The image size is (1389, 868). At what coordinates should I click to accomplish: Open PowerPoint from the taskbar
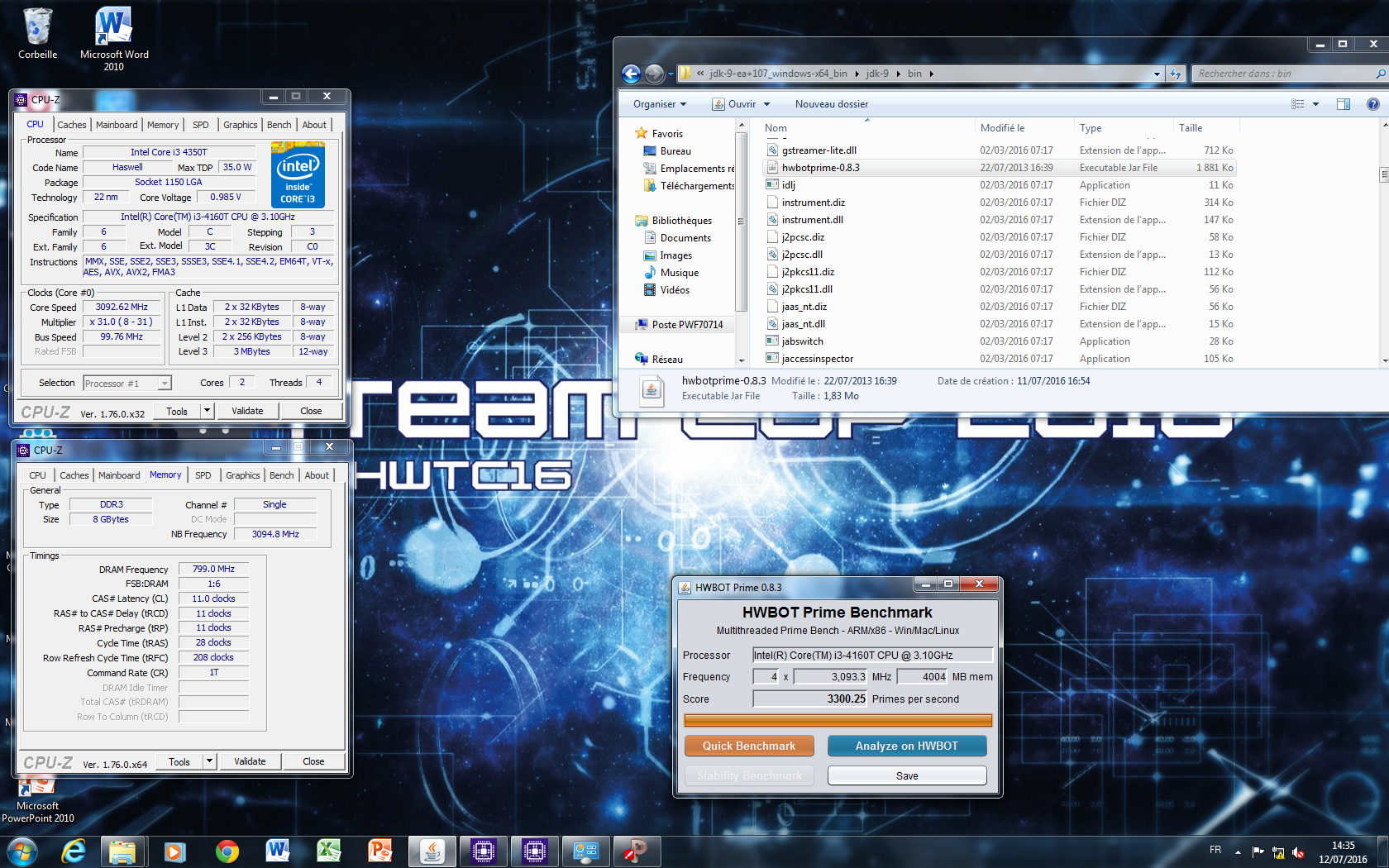(x=380, y=851)
